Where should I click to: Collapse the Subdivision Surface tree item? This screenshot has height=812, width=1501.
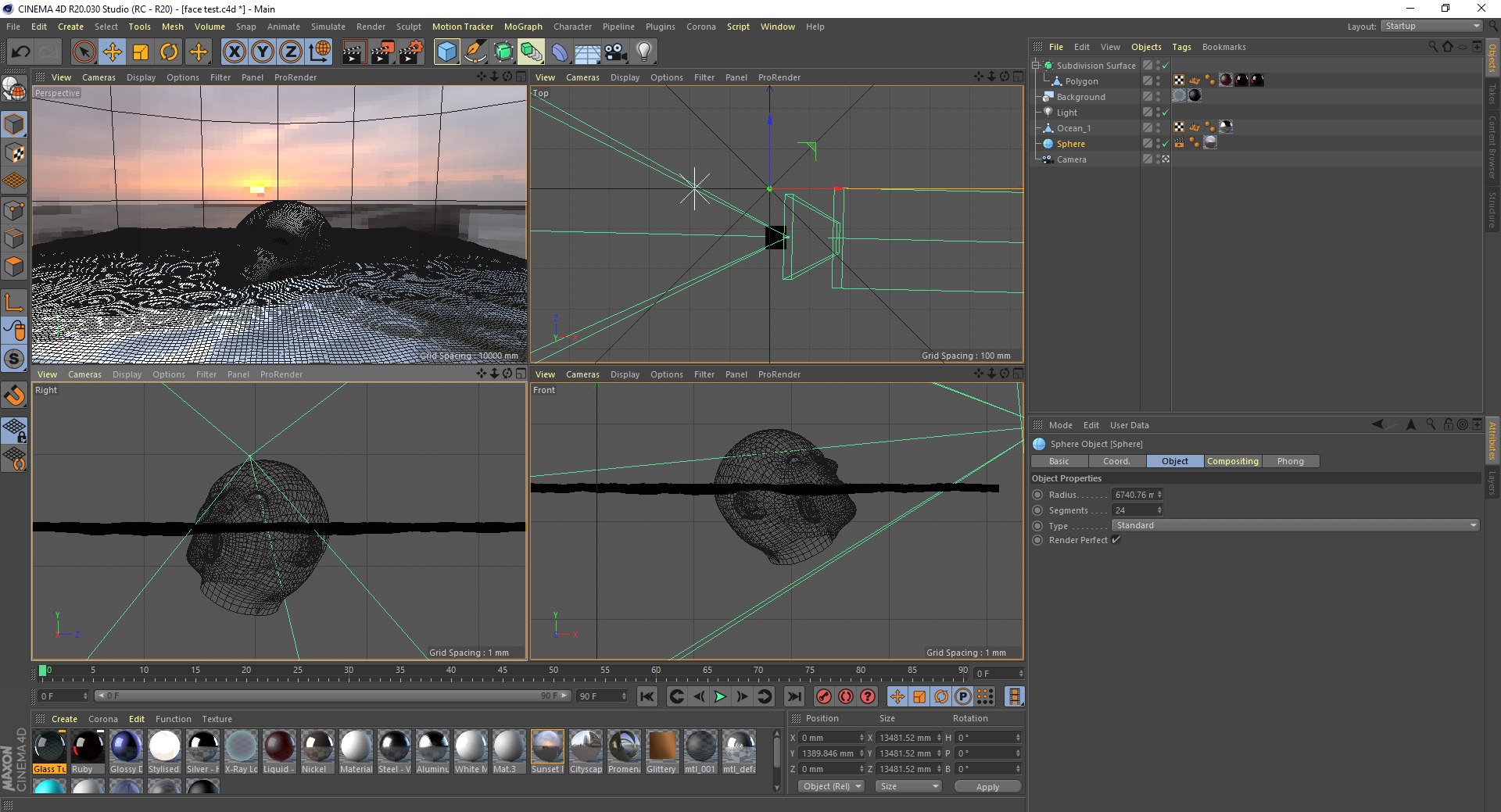point(1036,66)
